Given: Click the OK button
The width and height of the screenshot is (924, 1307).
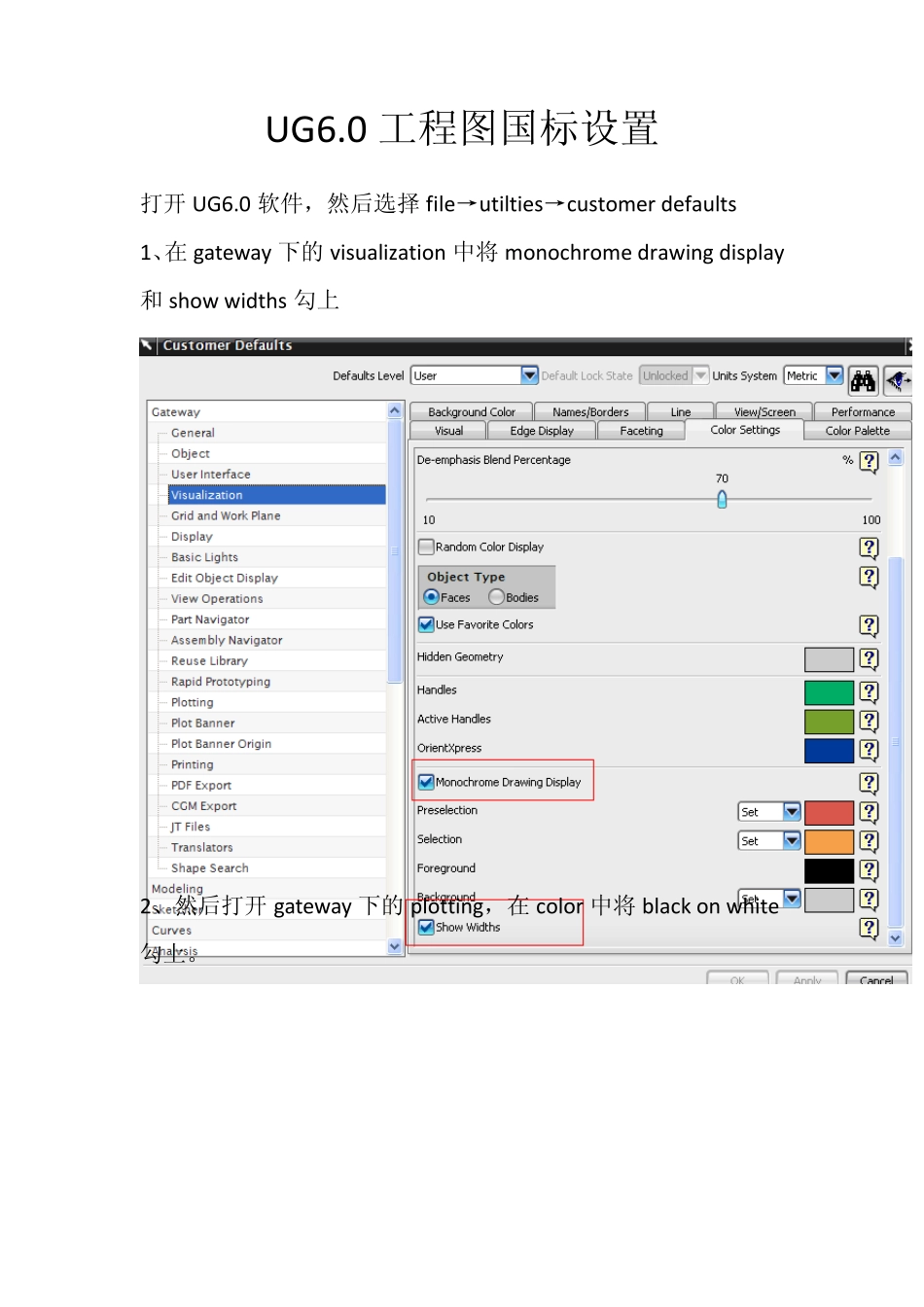Looking at the screenshot, I should coord(737,979).
